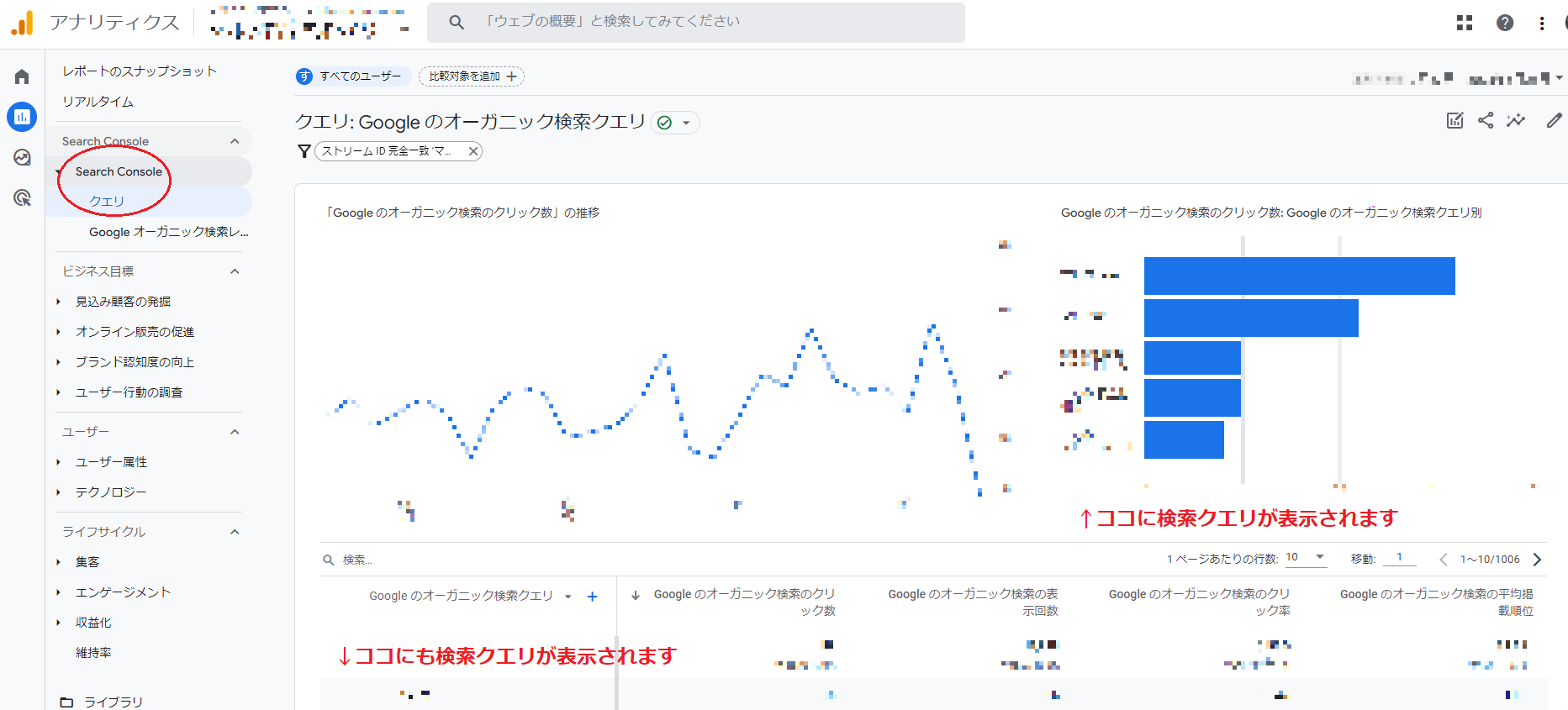Open the リアルタイム report
The image size is (1568, 710).
pos(98,102)
